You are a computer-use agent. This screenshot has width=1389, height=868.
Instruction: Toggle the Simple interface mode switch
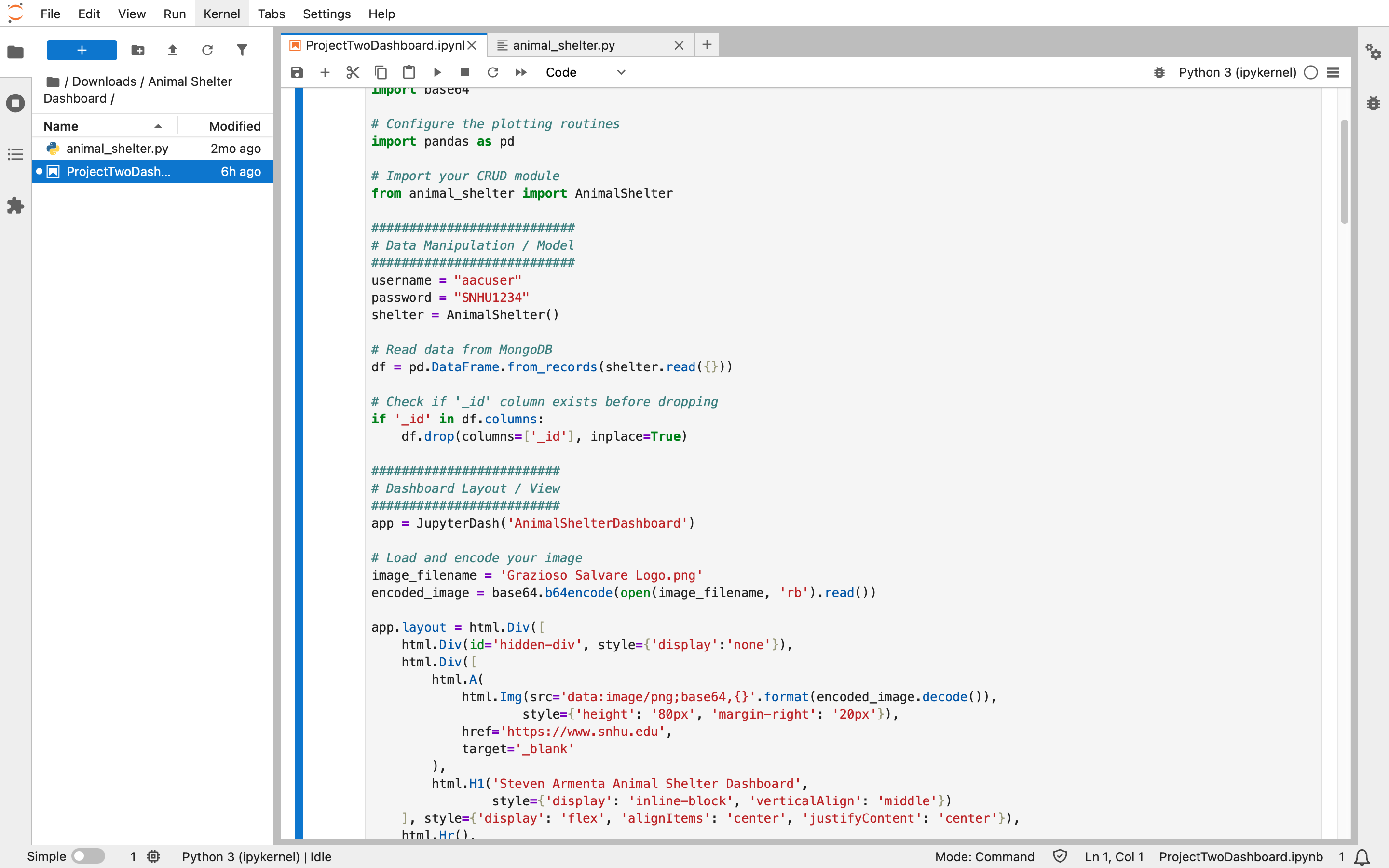(88, 856)
